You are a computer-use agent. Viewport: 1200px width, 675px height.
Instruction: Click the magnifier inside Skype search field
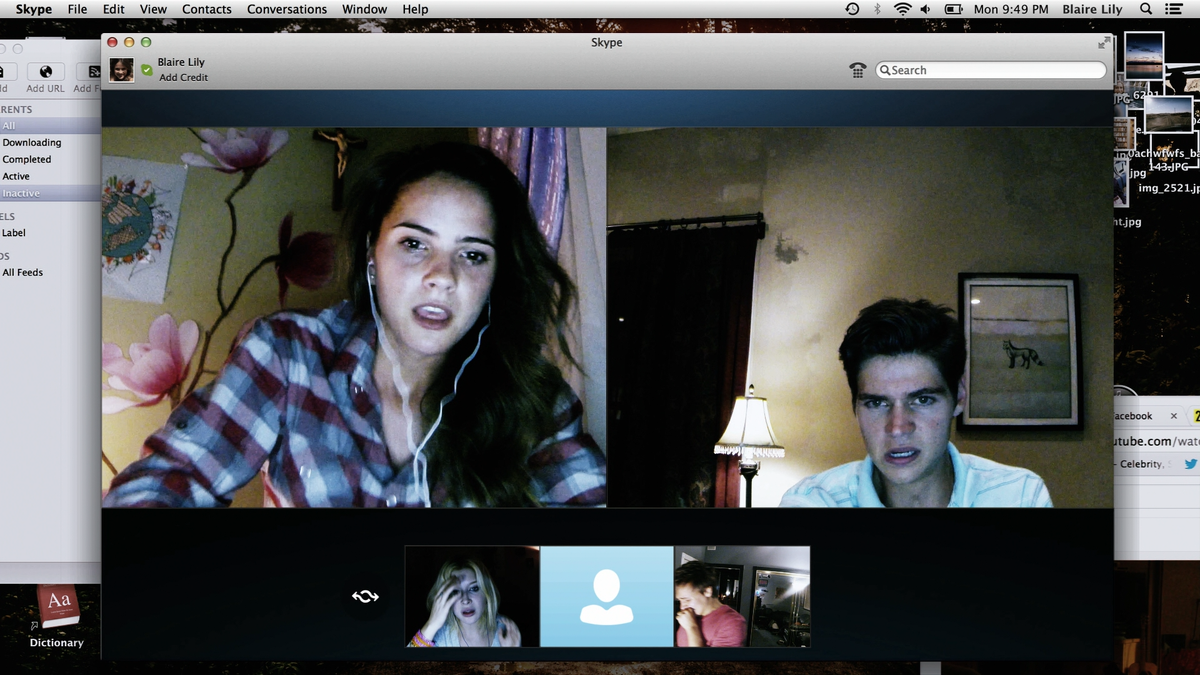pyautogui.click(x=885, y=70)
